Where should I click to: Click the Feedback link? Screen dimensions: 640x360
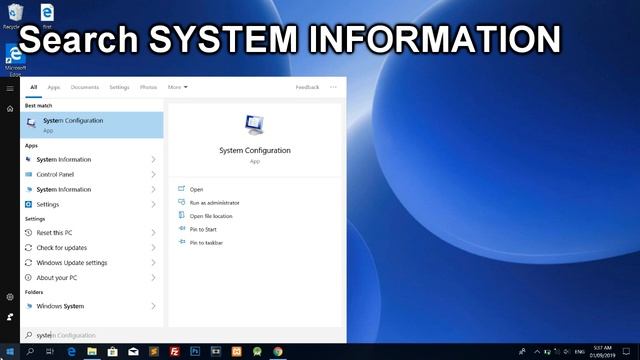tap(307, 87)
